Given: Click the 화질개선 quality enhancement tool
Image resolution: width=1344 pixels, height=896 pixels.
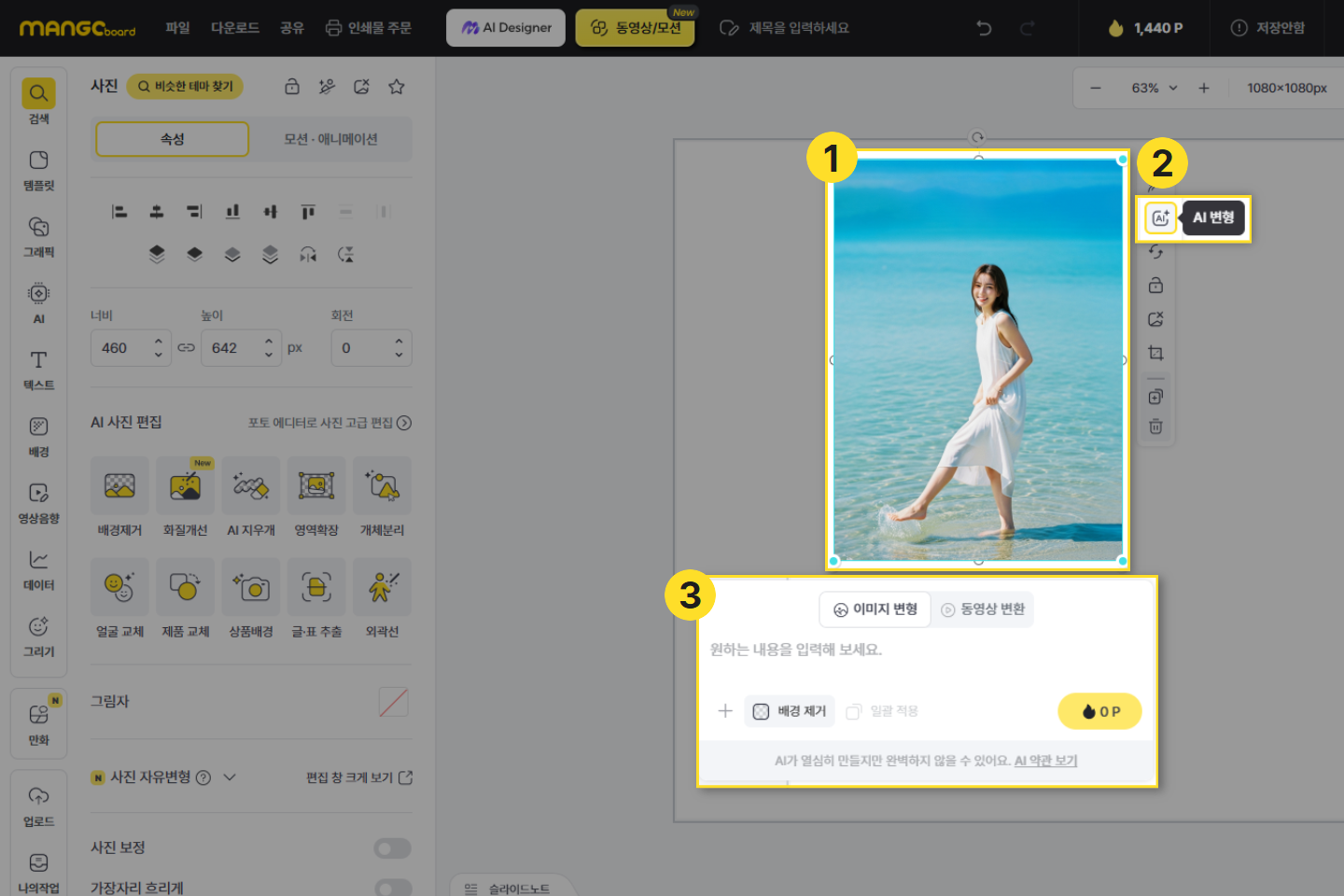Looking at the screenshot, I should [x=185, y=497].
